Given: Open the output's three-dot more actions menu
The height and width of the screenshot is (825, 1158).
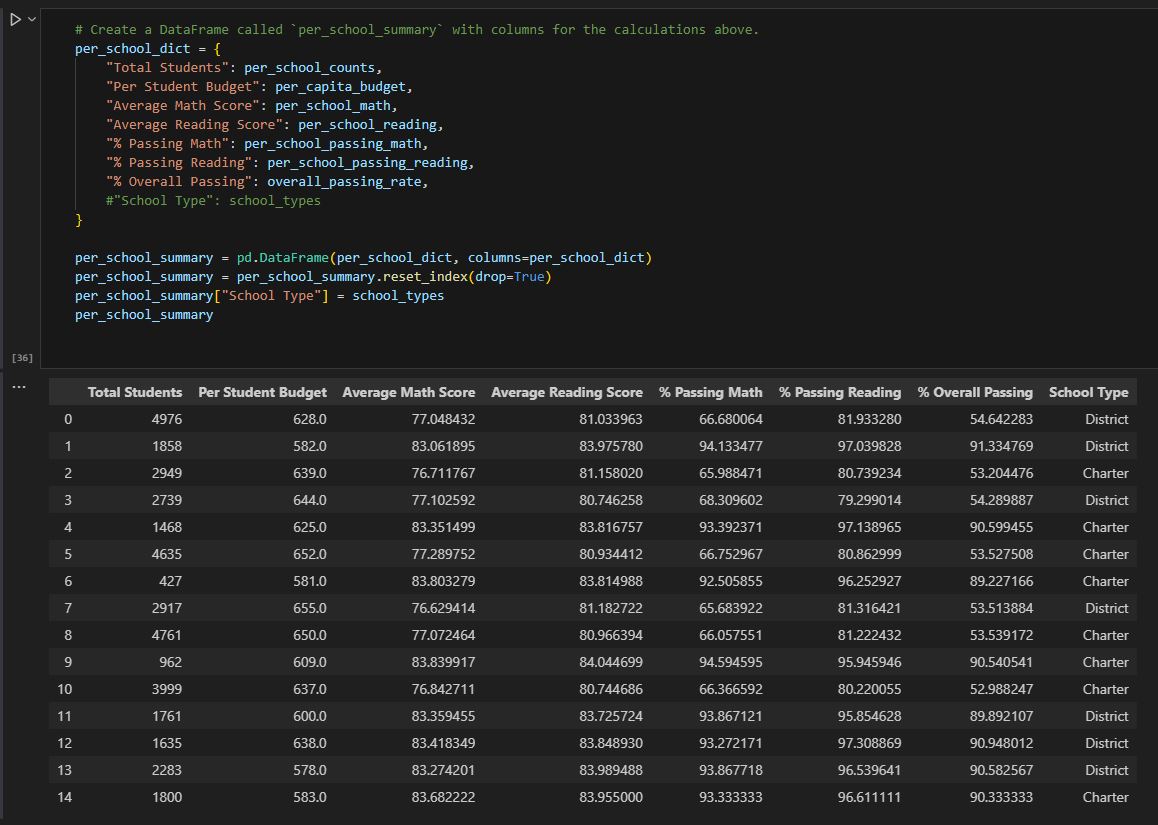Looking at the screenshot, I should (x=19, y=387).
